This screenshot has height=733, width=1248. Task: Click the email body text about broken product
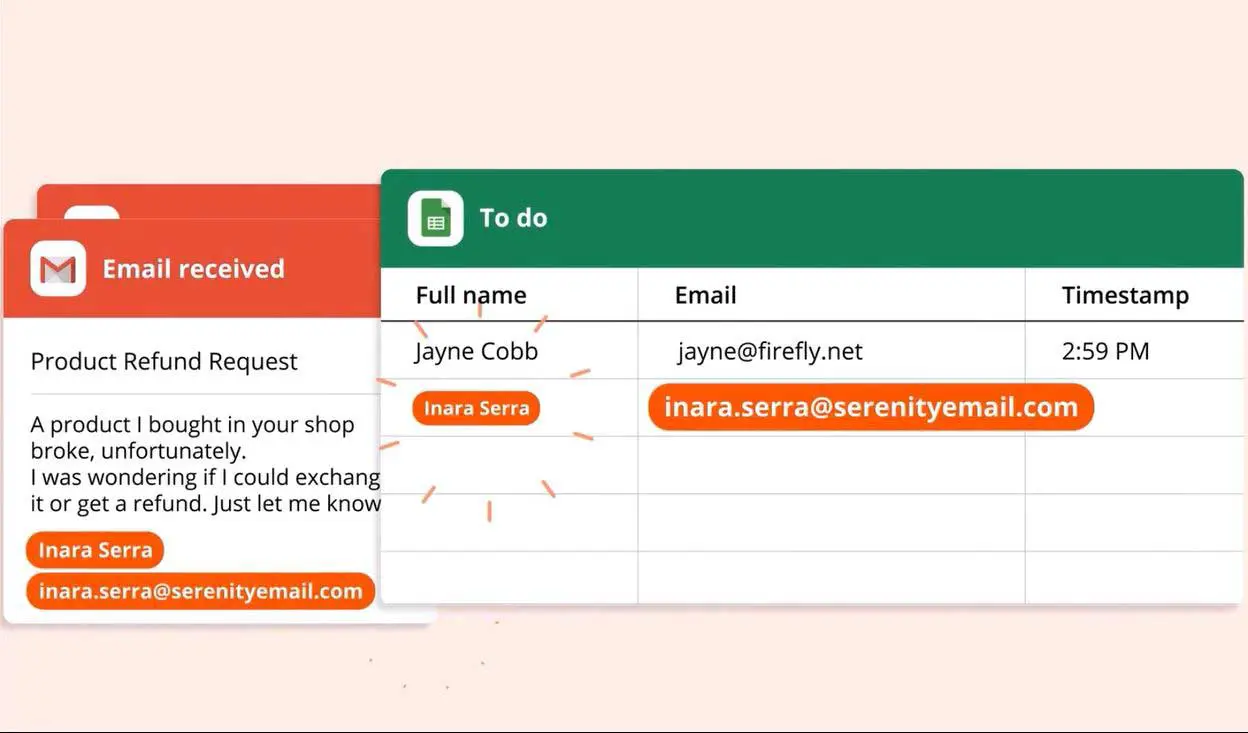tap(200, 464)
